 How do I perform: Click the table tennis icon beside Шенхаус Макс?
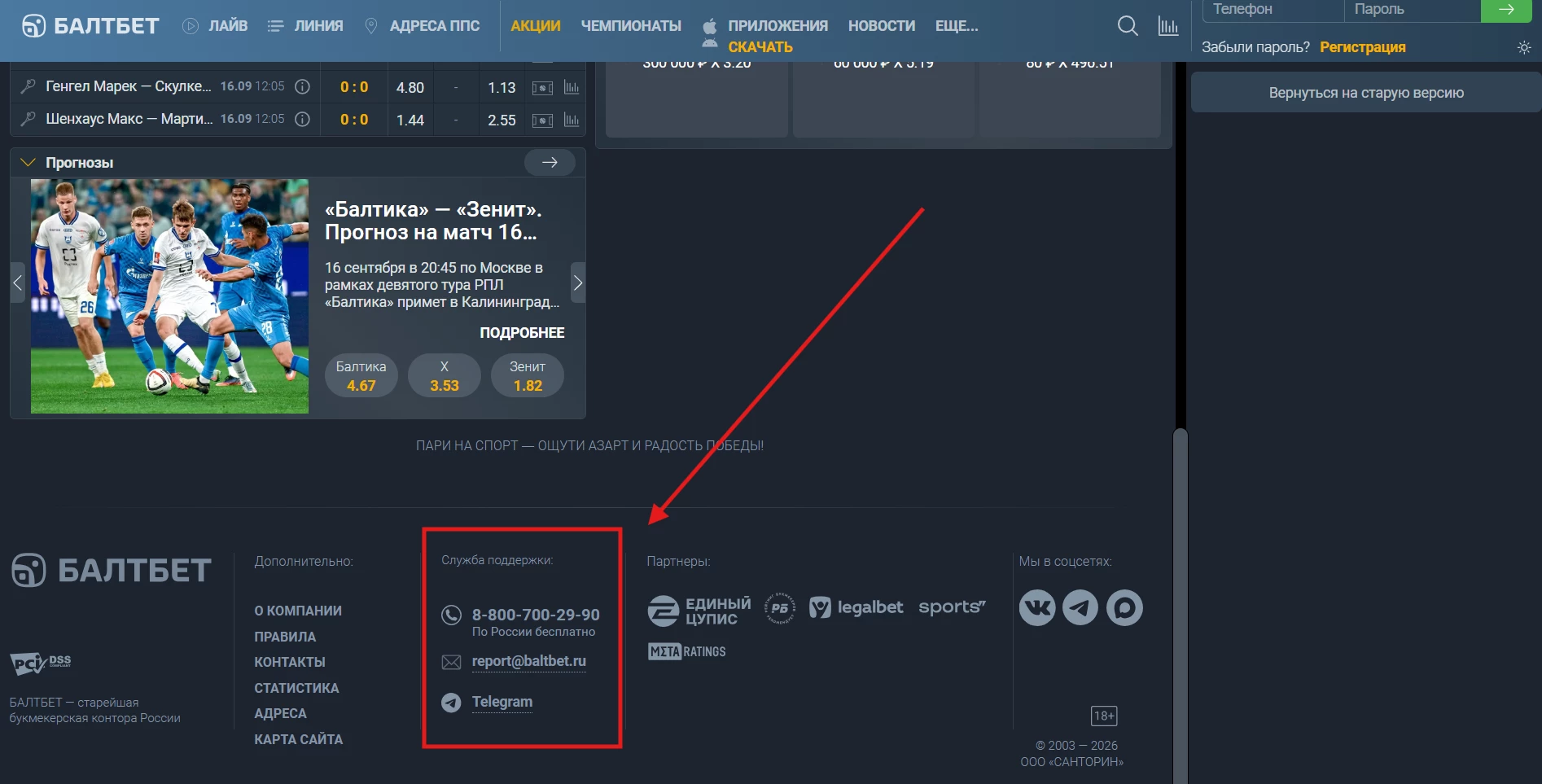pyautogui.click(x=28, y=119)
